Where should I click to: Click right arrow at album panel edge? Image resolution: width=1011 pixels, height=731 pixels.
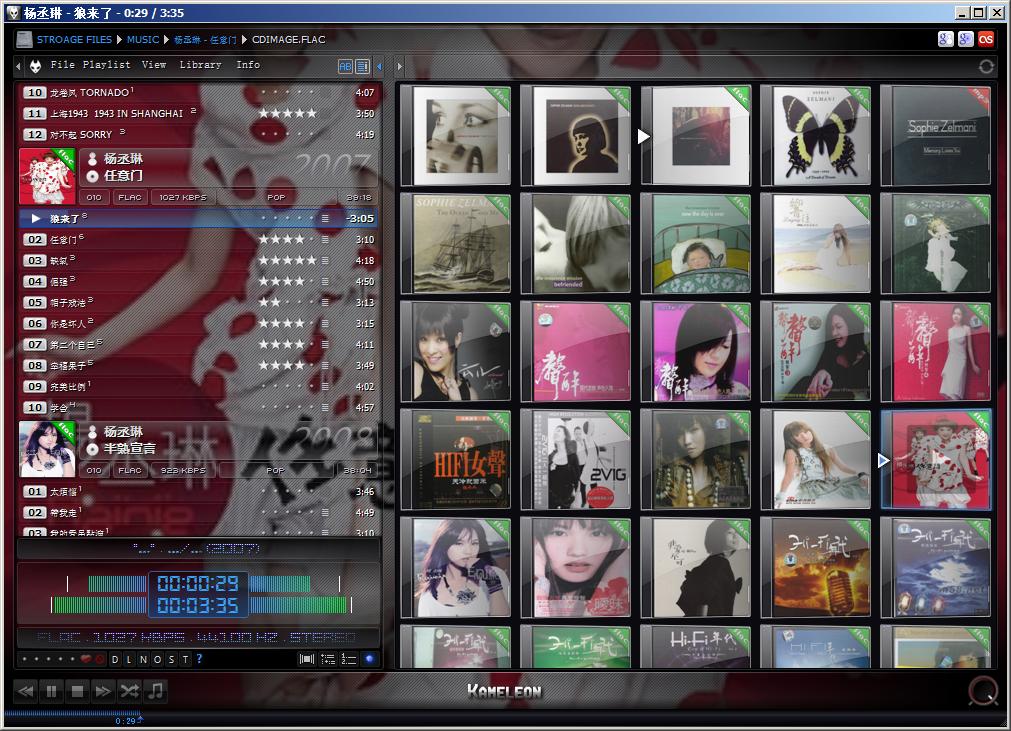point(400,66)
